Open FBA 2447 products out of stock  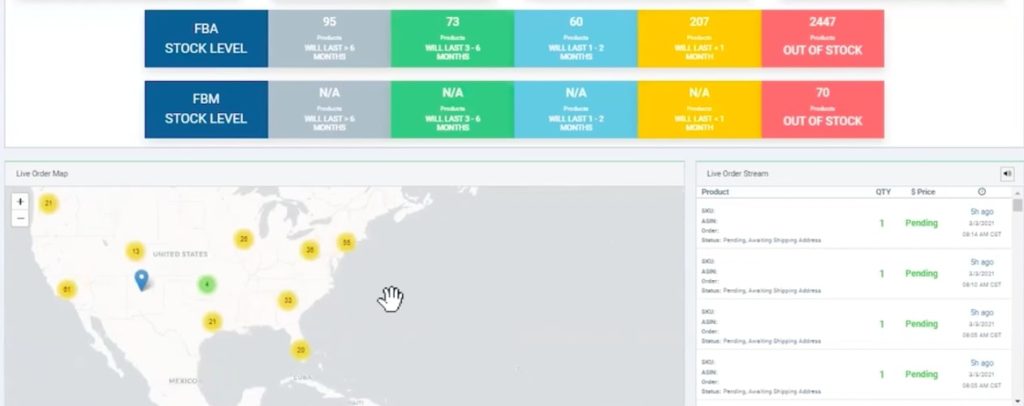click(823, 39)
